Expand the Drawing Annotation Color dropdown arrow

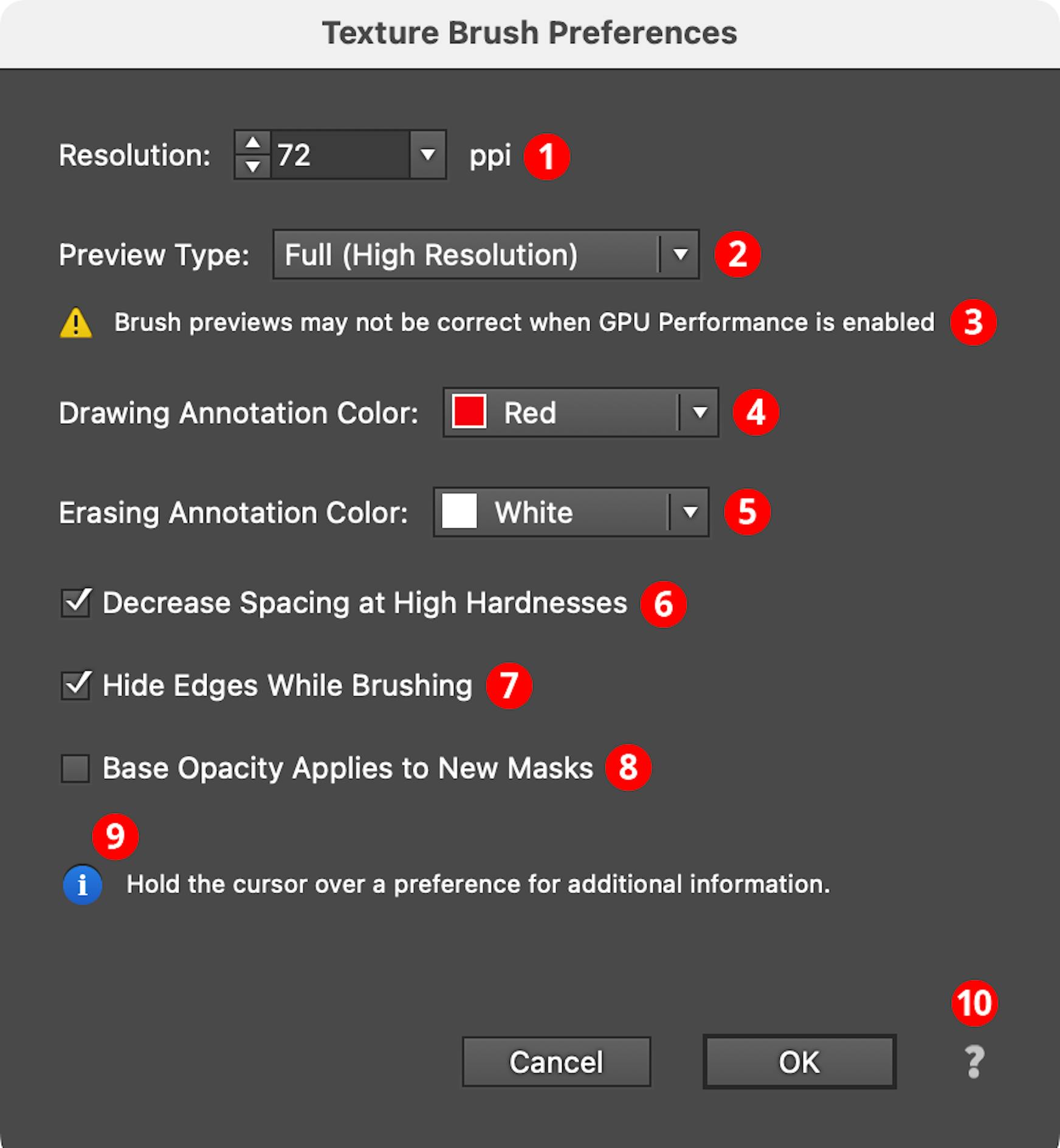tap(699, 412)
